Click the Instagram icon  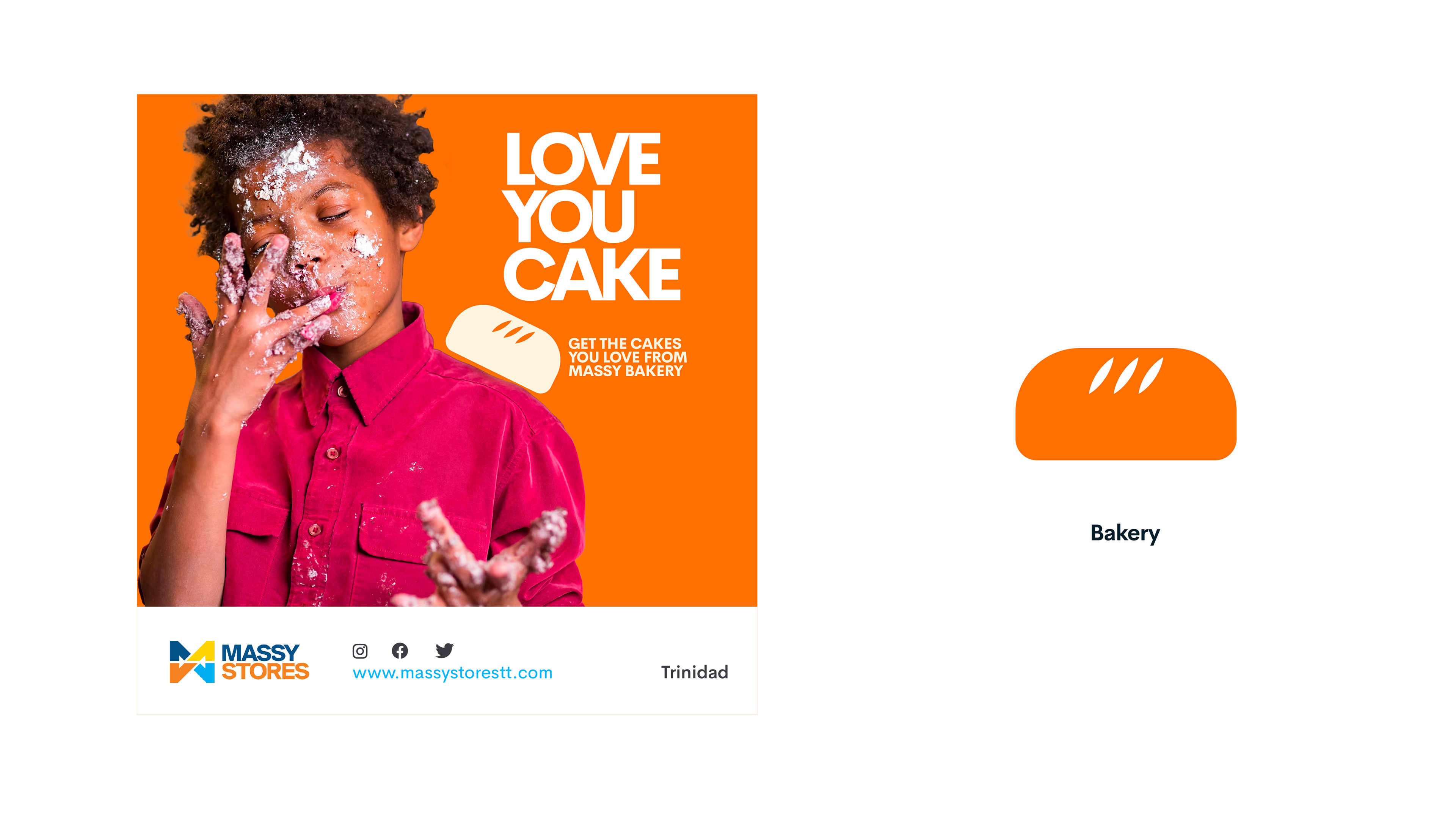(x=360, y=651)
